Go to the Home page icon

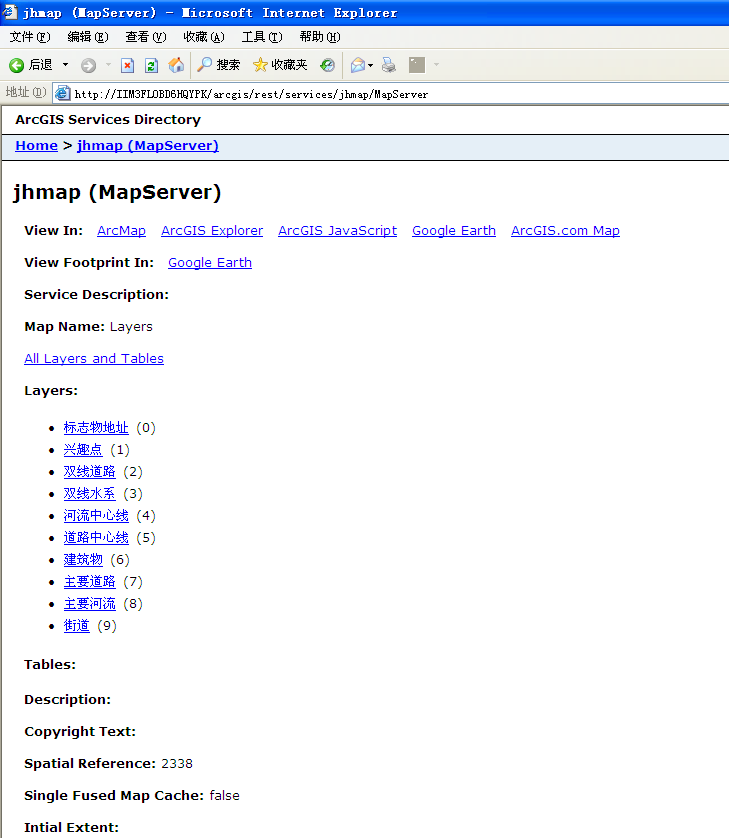click(176, 65)
